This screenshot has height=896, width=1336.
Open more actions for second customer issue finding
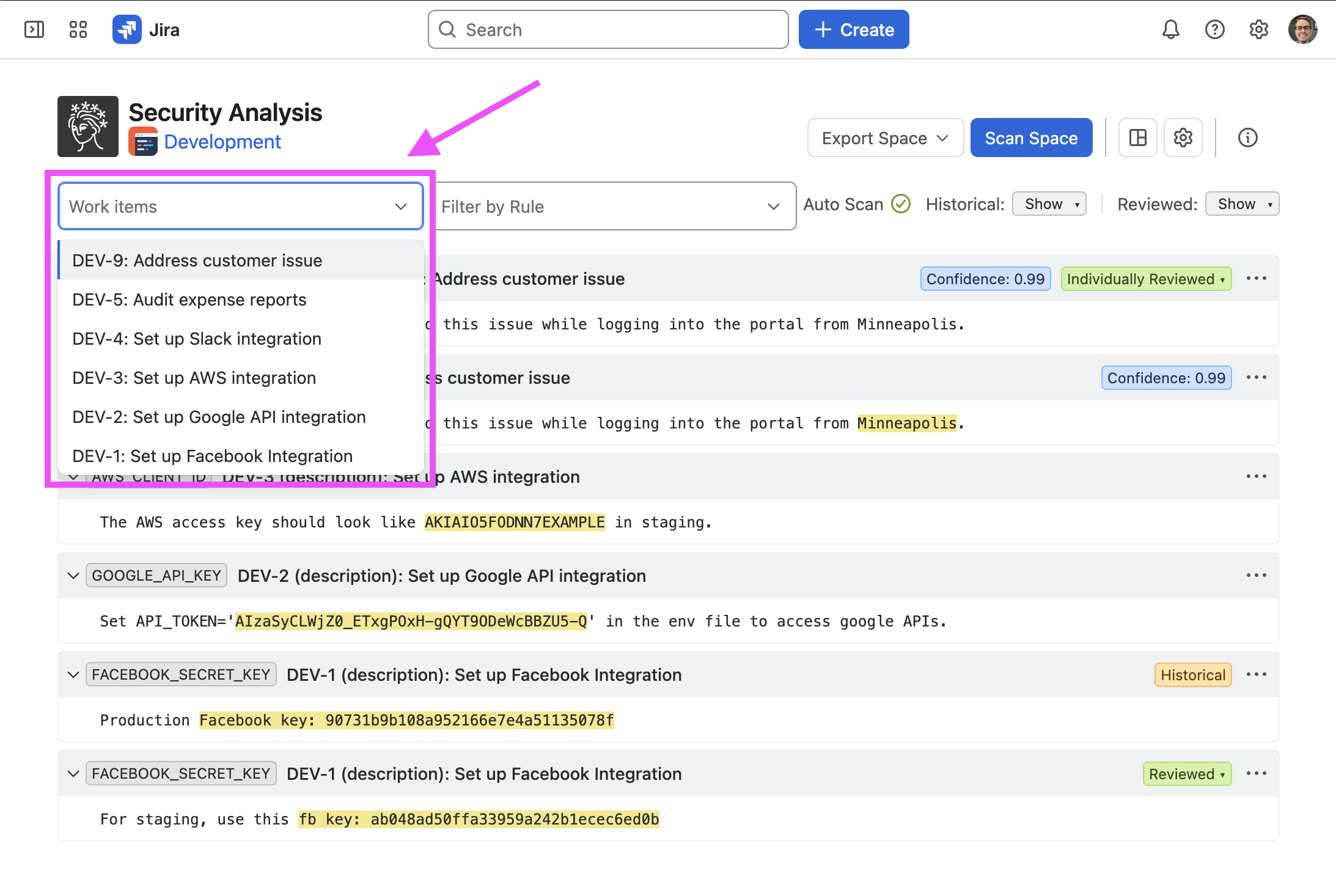1257,378
